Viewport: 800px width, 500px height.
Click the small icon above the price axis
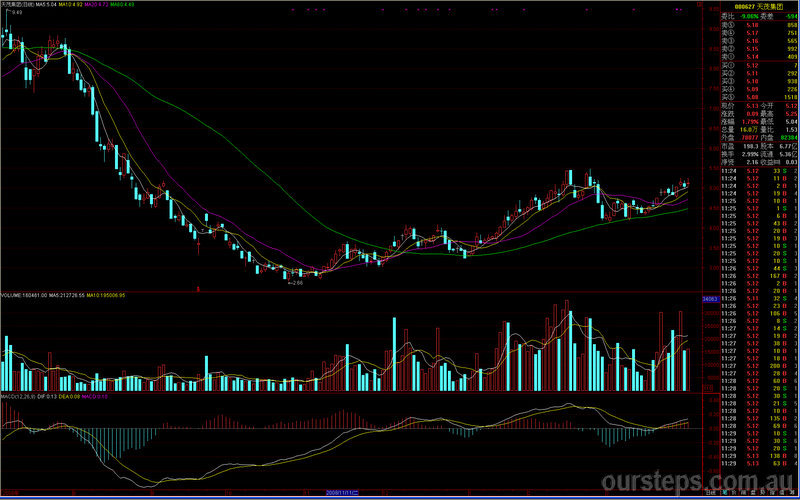(699, 4)
